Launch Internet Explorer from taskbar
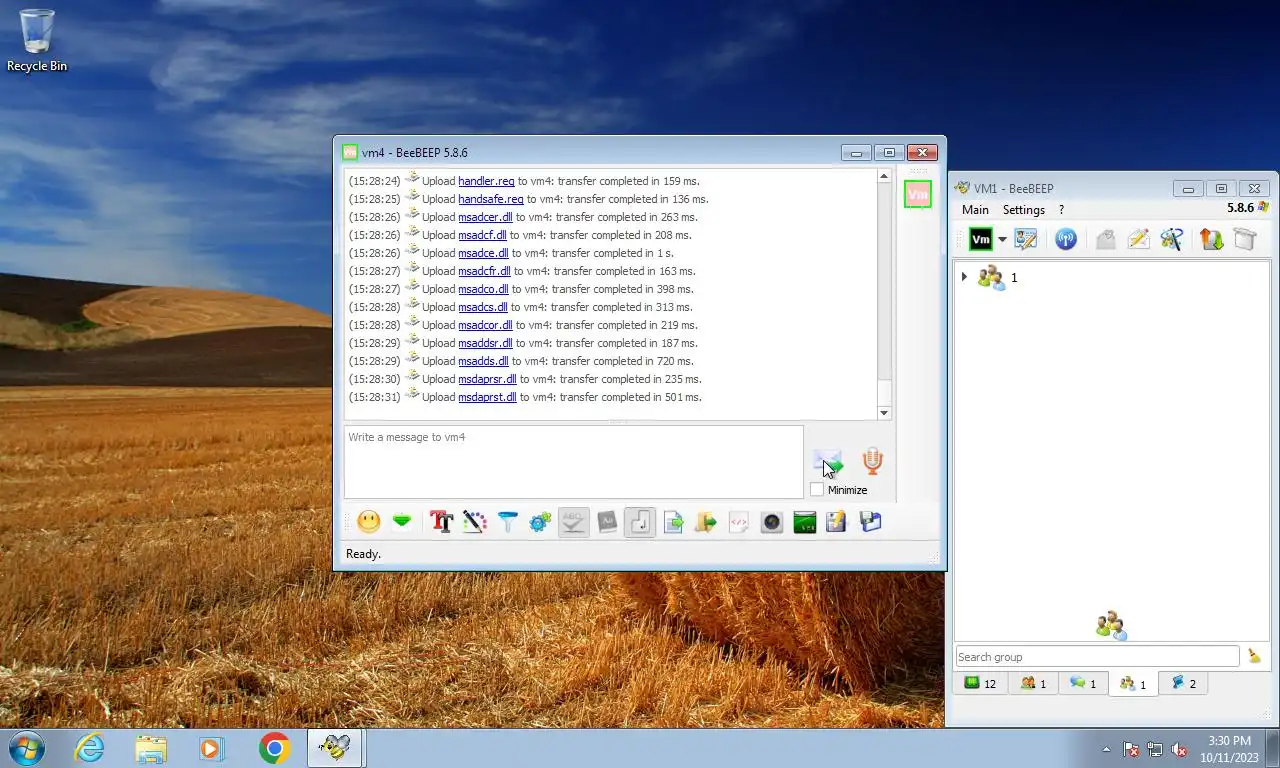Image resolution: width=1280 pixels, height=768 pixels. pos(89,748)
